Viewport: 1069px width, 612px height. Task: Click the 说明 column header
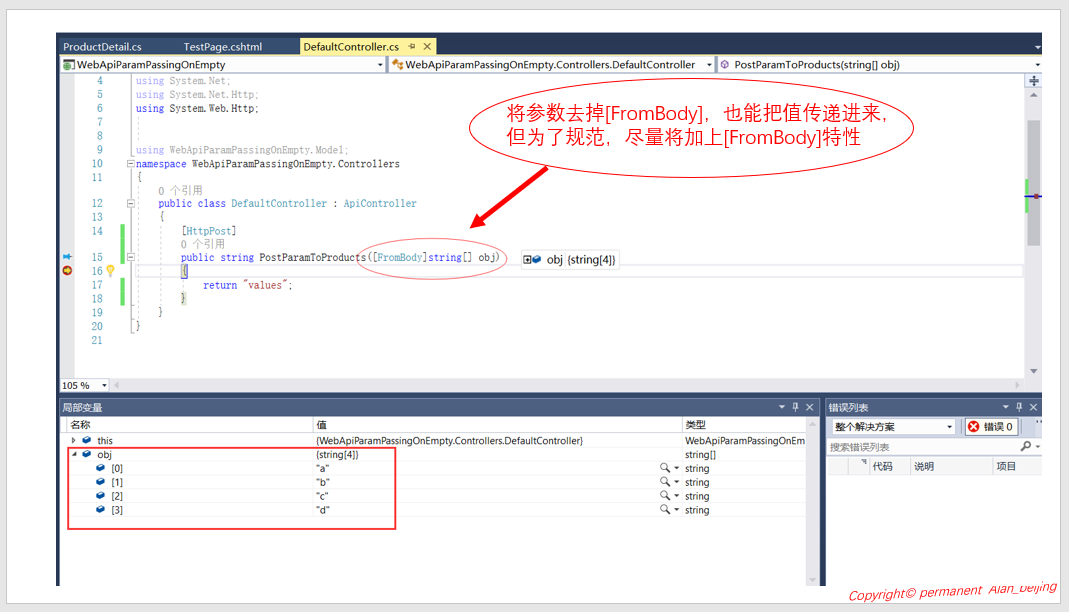924,467
